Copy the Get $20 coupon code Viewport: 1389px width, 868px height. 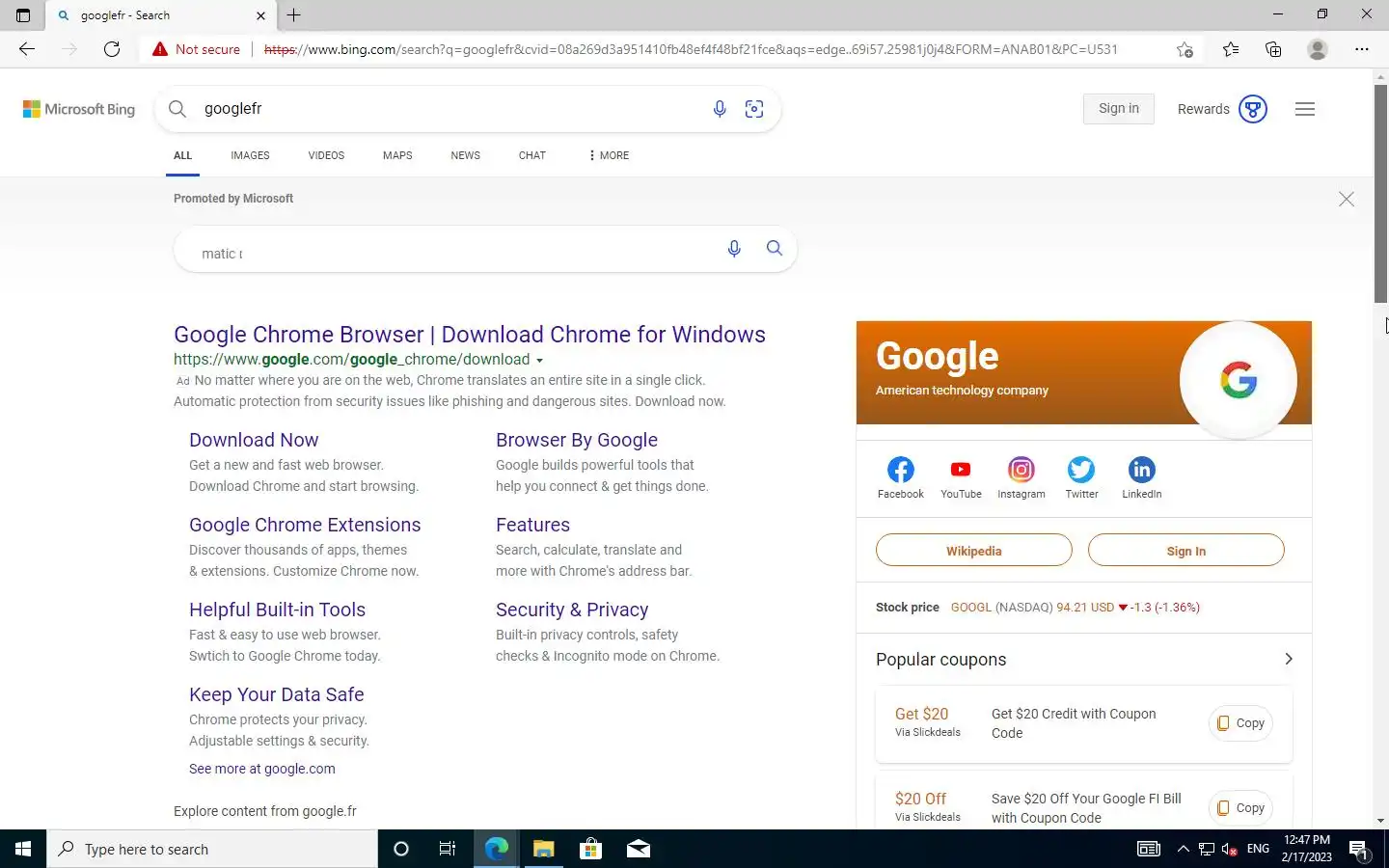point(1240,723)
